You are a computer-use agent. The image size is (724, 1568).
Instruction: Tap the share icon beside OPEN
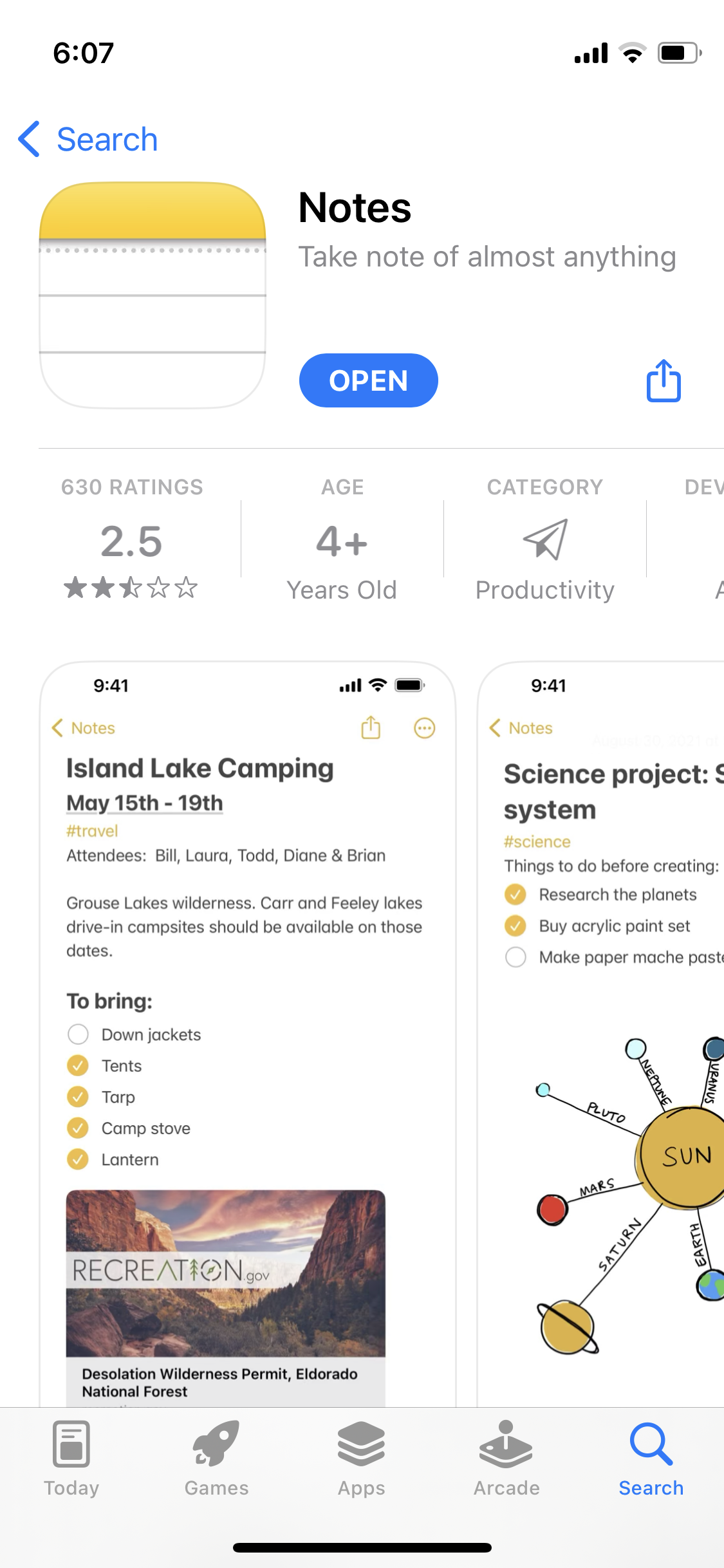[x=664, y=380]
